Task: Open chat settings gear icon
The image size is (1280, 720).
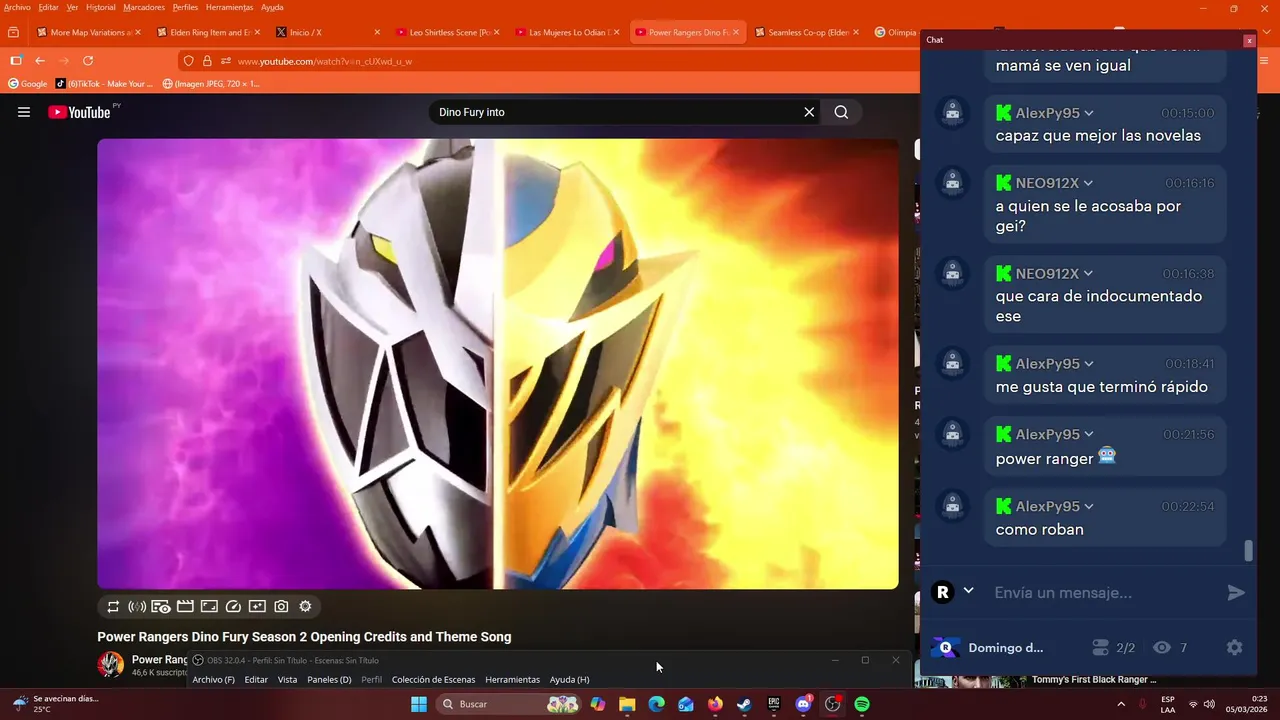Action: (1235, 647)
